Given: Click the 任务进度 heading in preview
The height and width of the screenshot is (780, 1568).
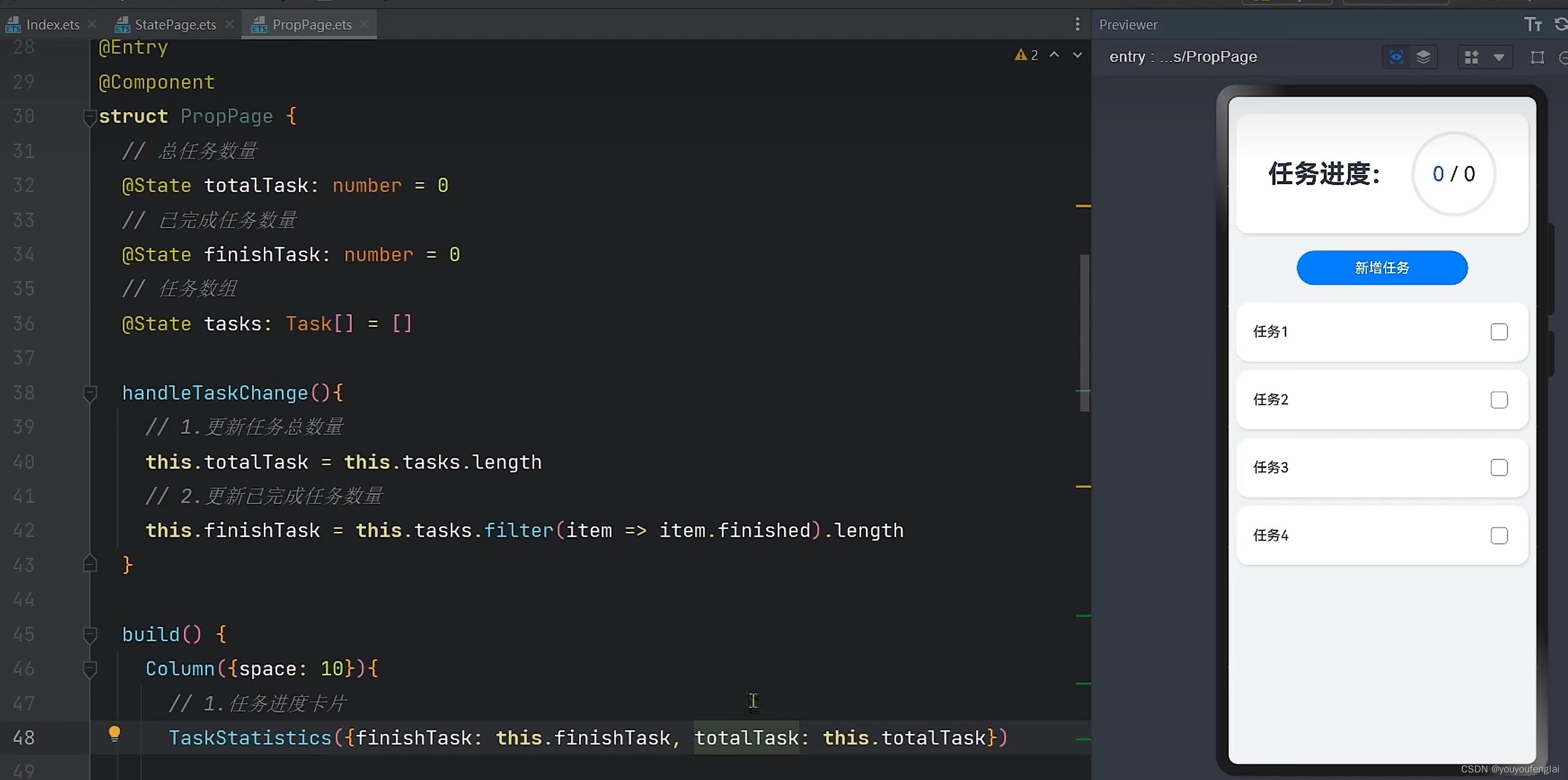Looking at the screenshot, I should (x=1324, y=174).
